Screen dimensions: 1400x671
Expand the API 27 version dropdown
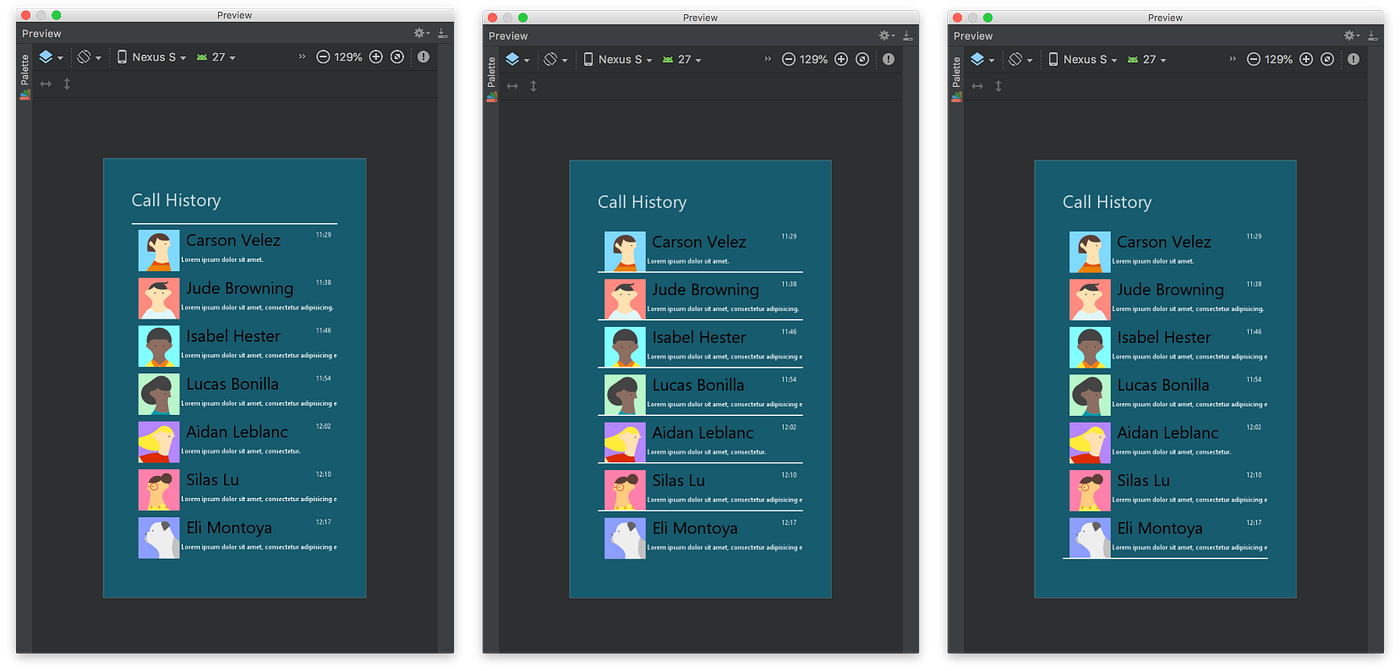[x=216, y=57]
